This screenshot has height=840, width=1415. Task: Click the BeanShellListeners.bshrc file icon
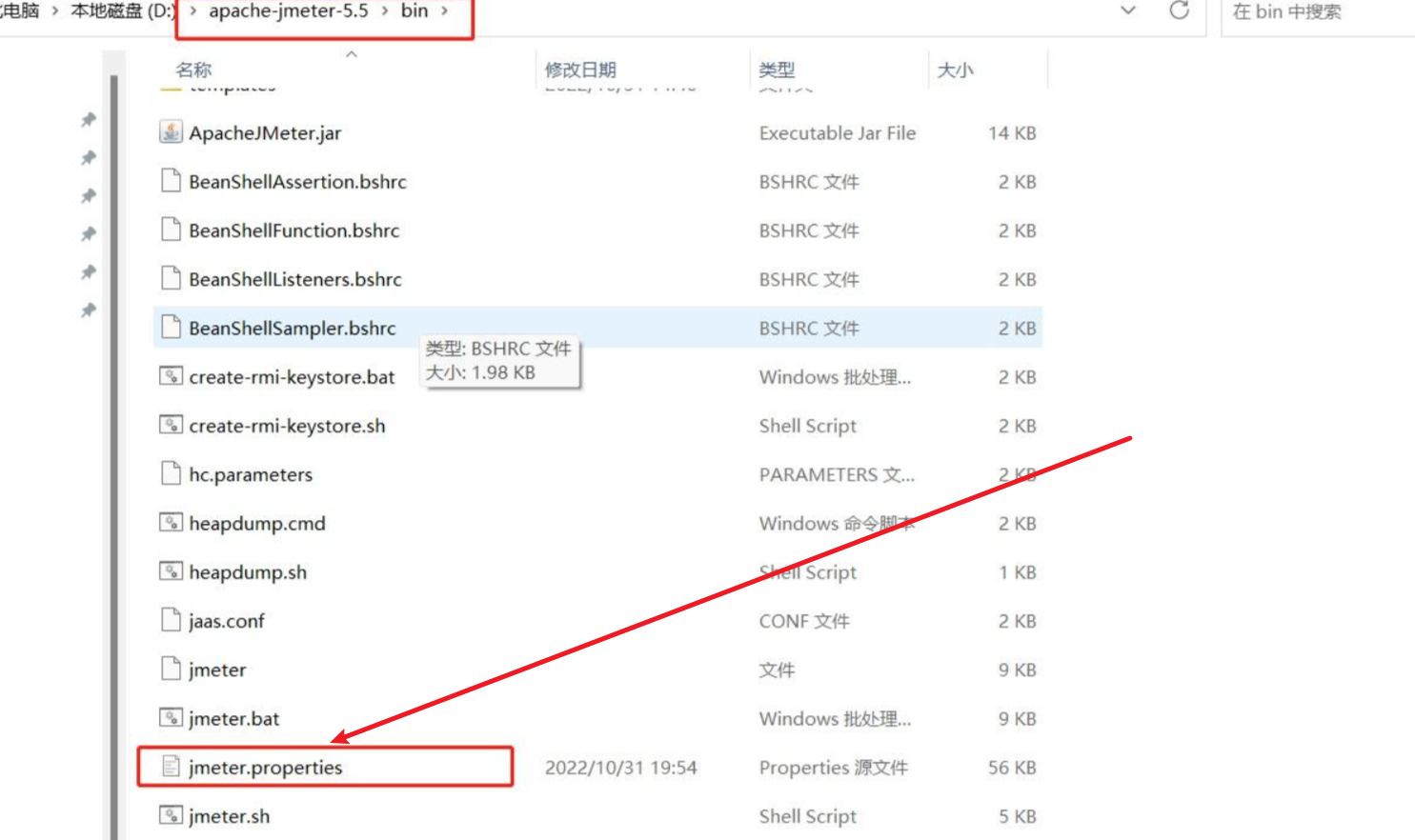pyautogui.click(x=171, y=278)
